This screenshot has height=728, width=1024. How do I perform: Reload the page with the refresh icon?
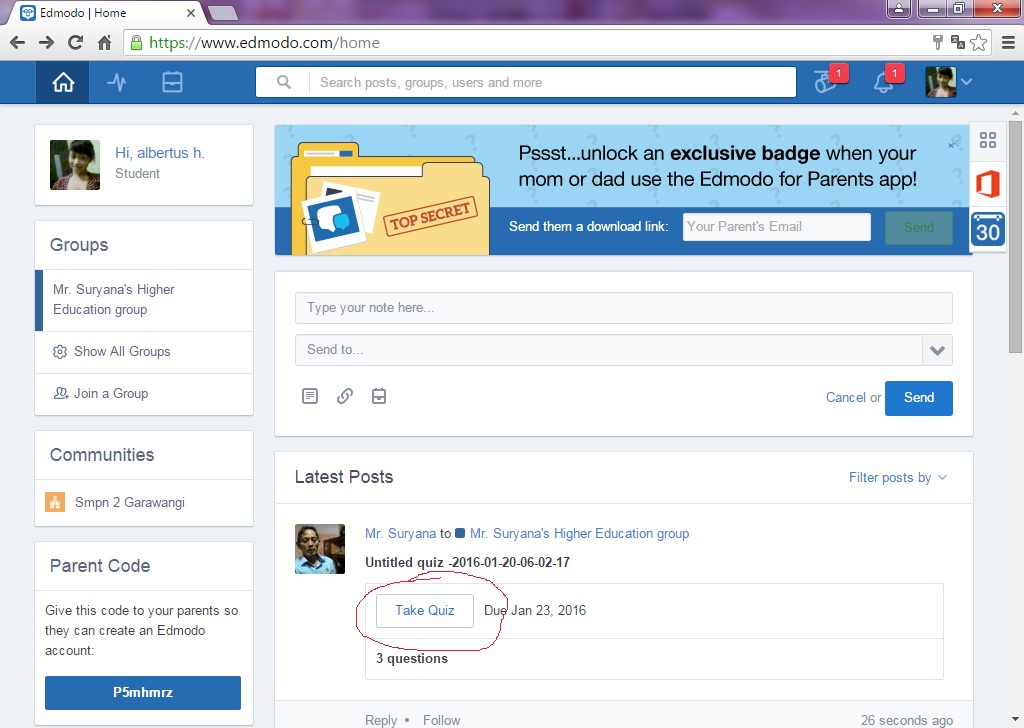pos(76,42)
